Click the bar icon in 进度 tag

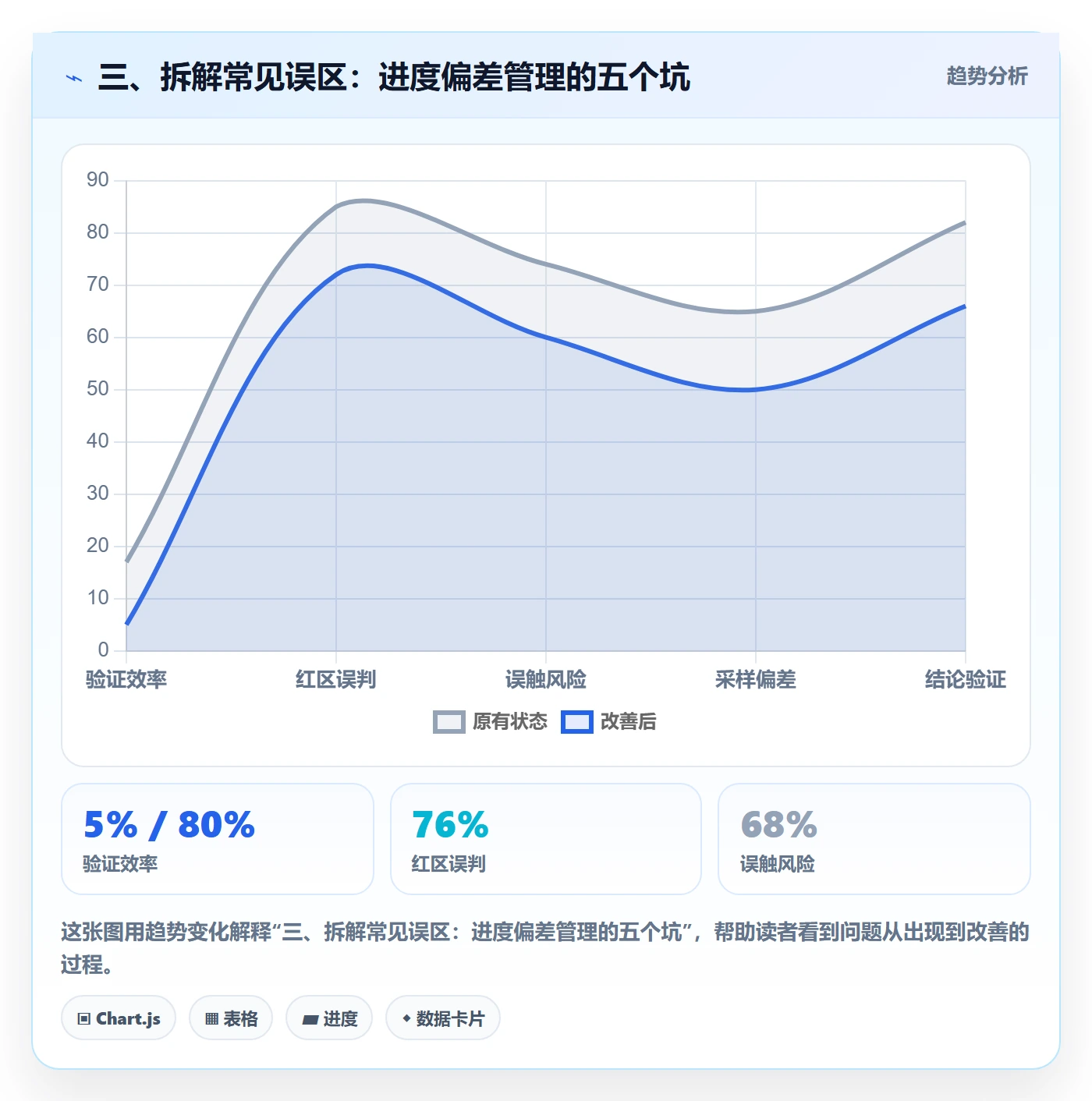310,1019
